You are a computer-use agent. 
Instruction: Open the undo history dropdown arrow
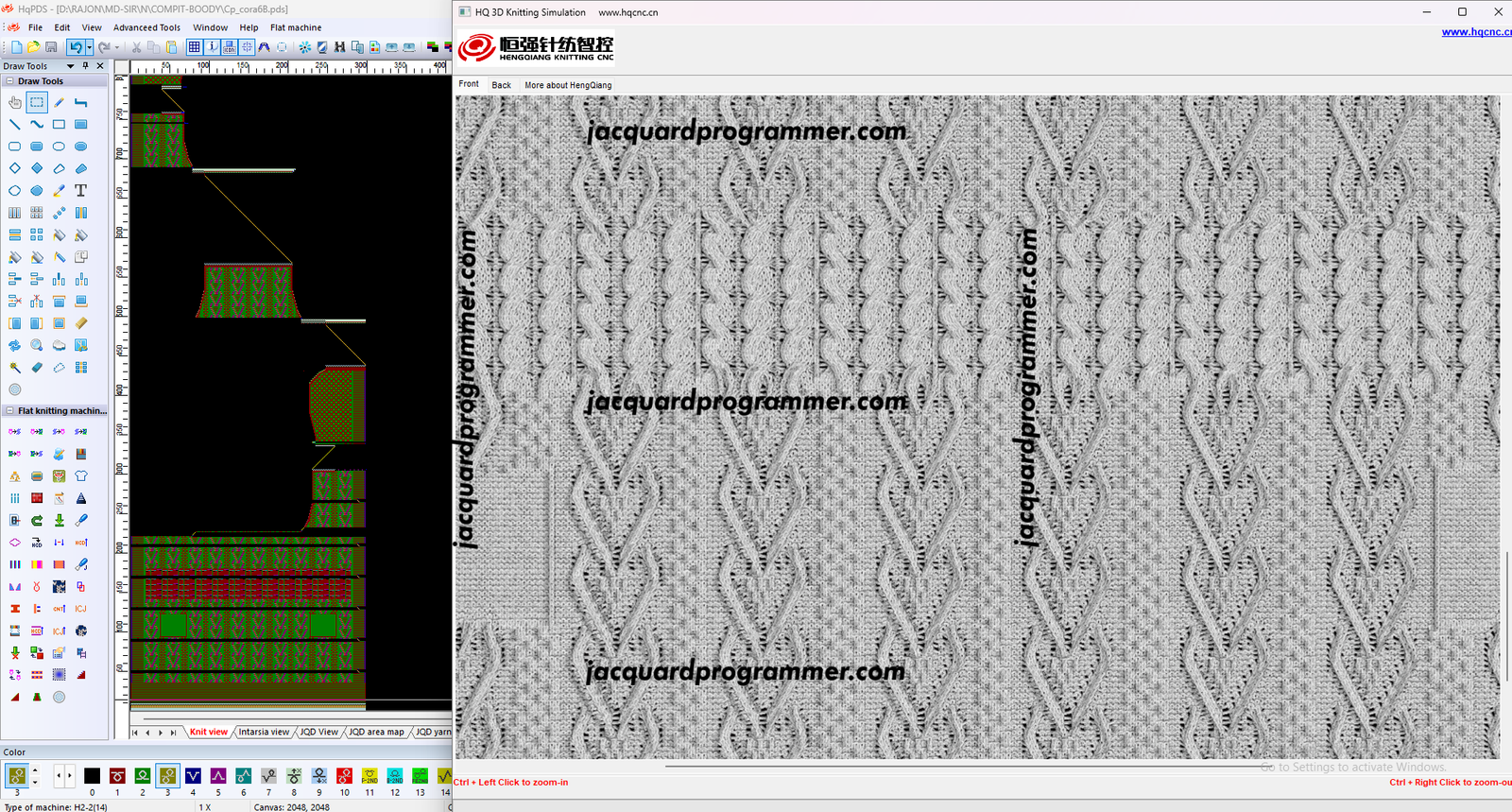[x=90, y=47]
